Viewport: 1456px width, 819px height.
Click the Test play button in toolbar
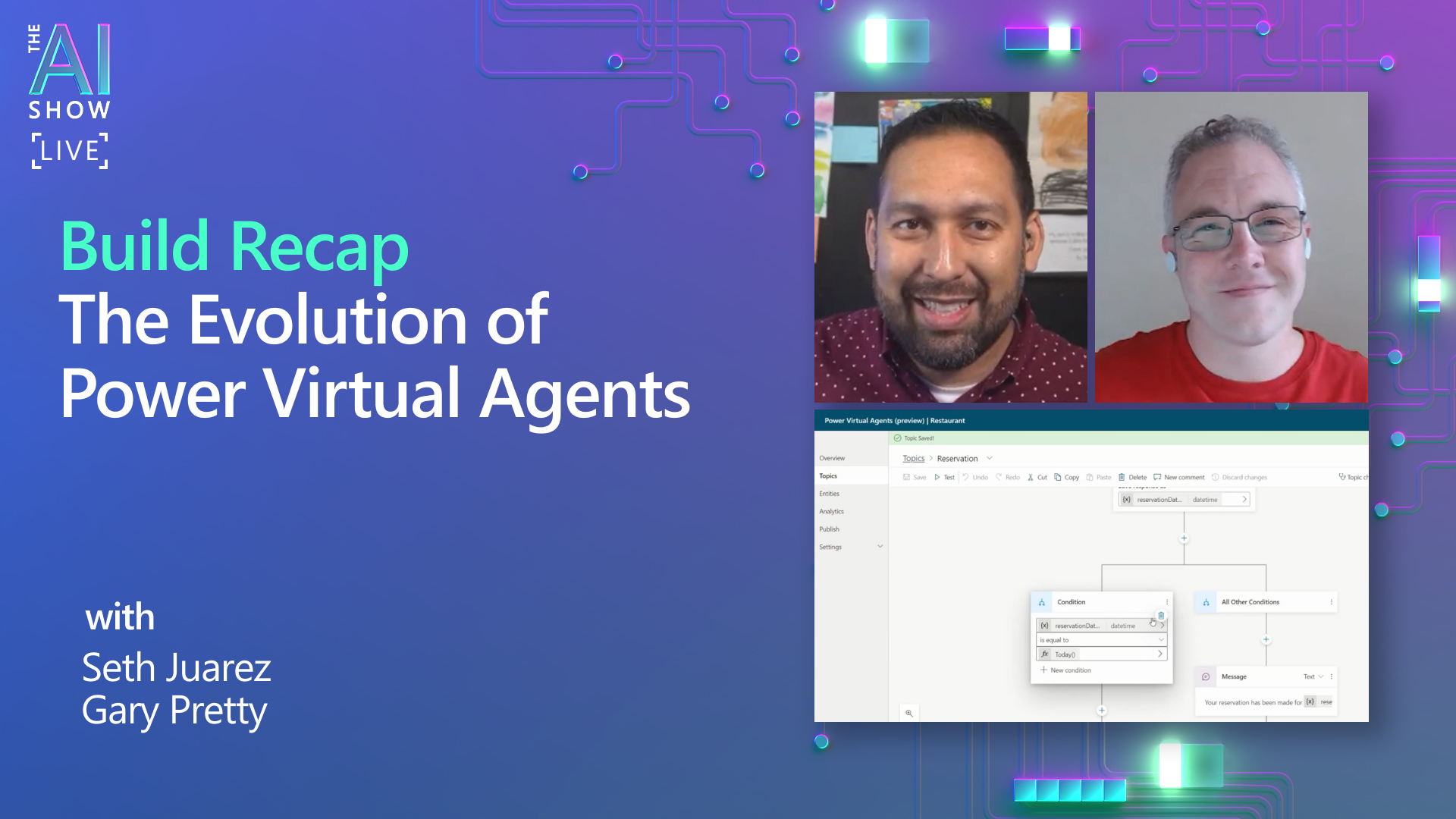pyautogui.click(x=944, y=477)
